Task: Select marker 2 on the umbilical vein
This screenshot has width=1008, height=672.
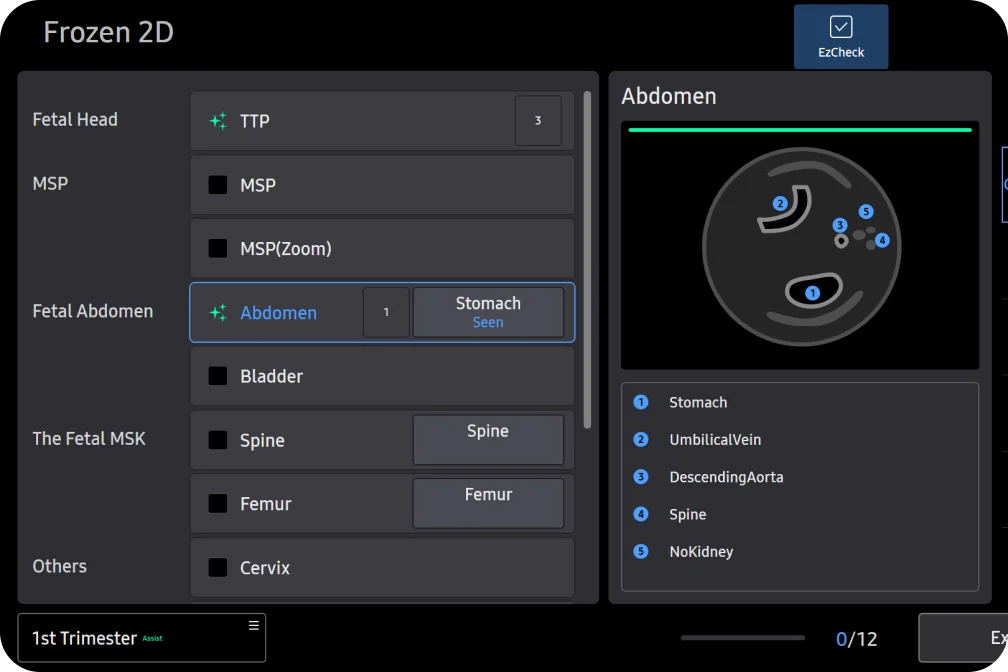Action: pos(780,204)
